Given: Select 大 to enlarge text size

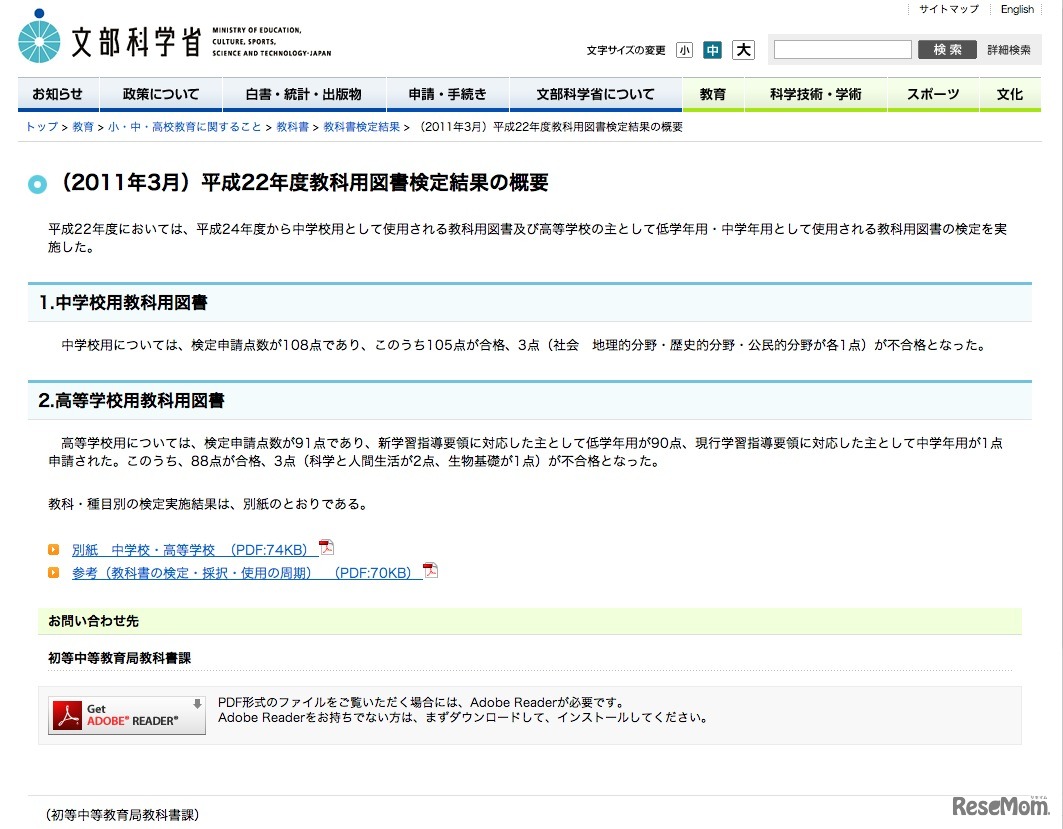Looking at the screenshot, I should [743, 48].
